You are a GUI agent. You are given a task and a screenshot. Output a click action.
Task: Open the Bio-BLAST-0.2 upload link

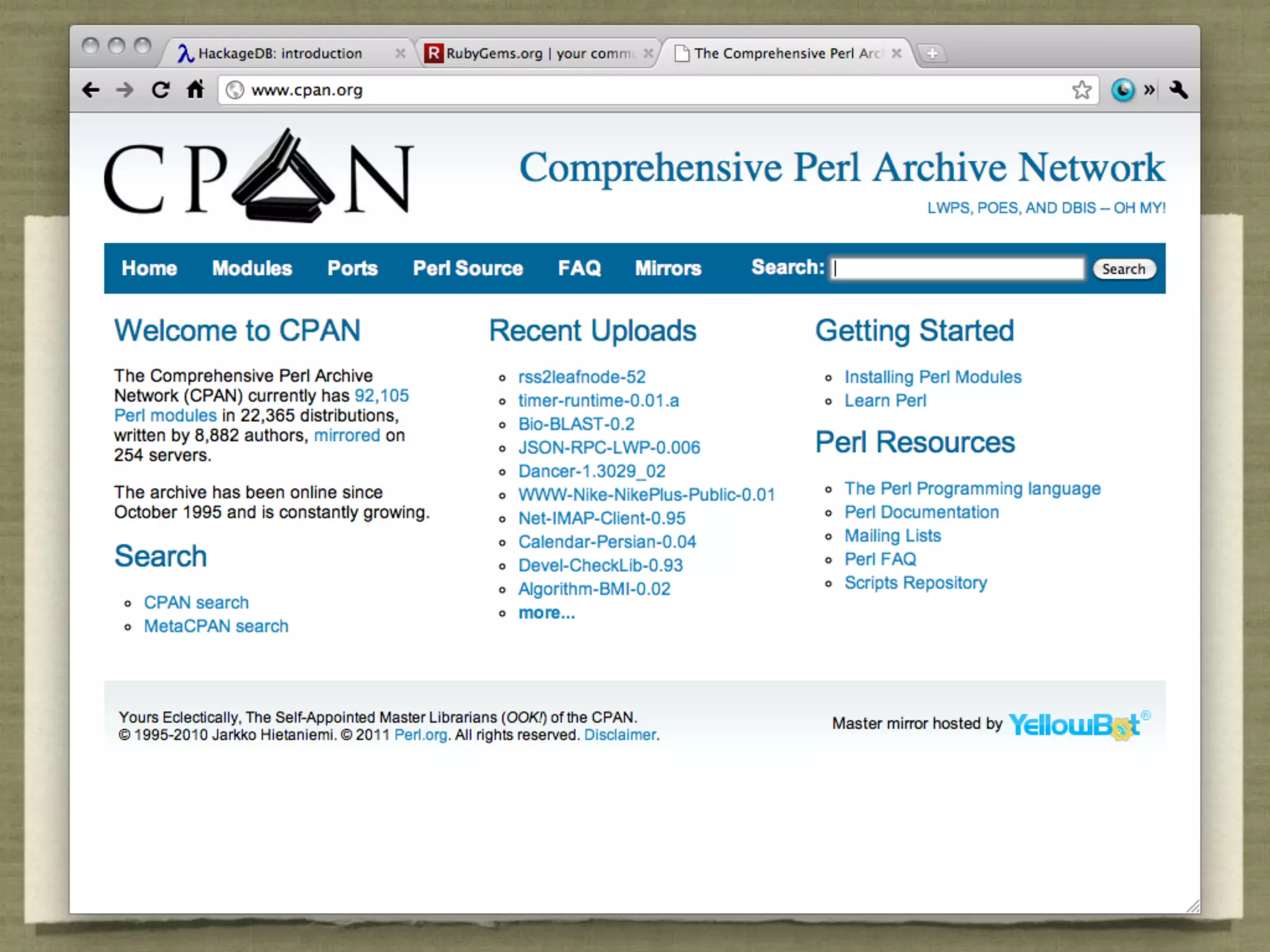coord(576,424)
